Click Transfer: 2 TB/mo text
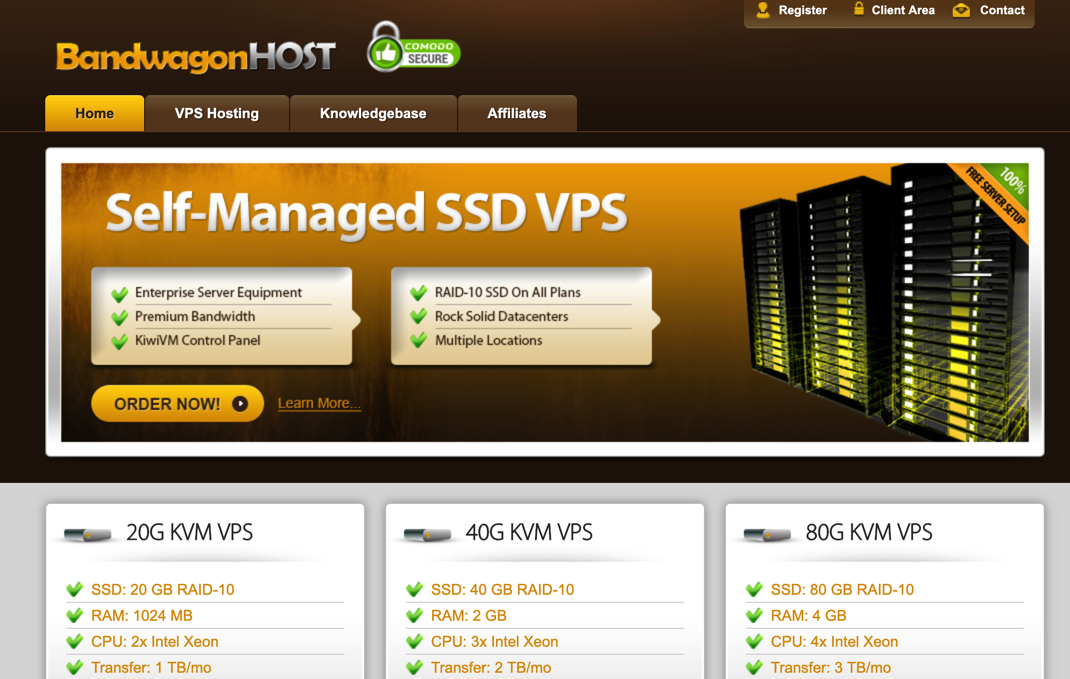 click(491, 667)
